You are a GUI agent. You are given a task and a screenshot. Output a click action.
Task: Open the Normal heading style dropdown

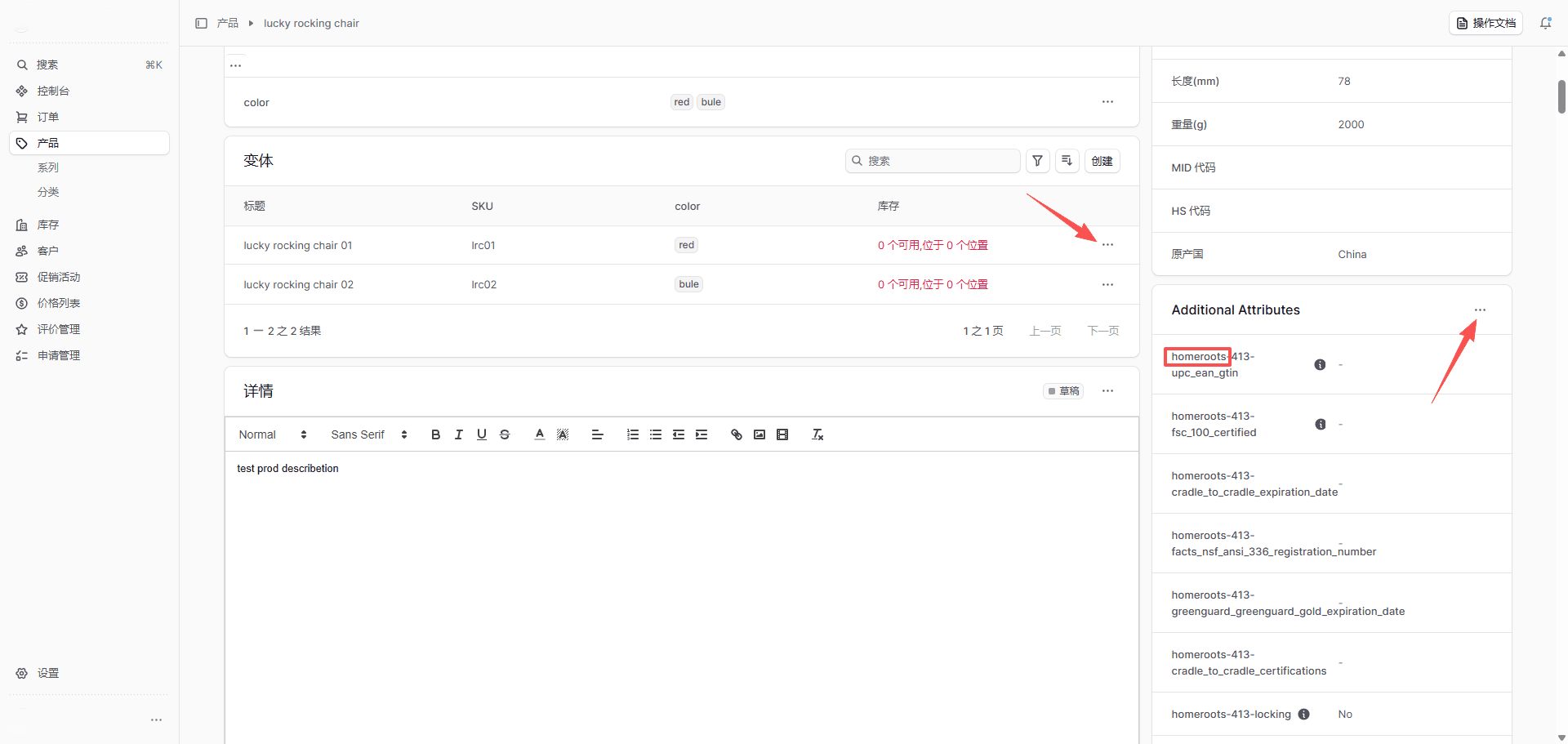point(273,434)
